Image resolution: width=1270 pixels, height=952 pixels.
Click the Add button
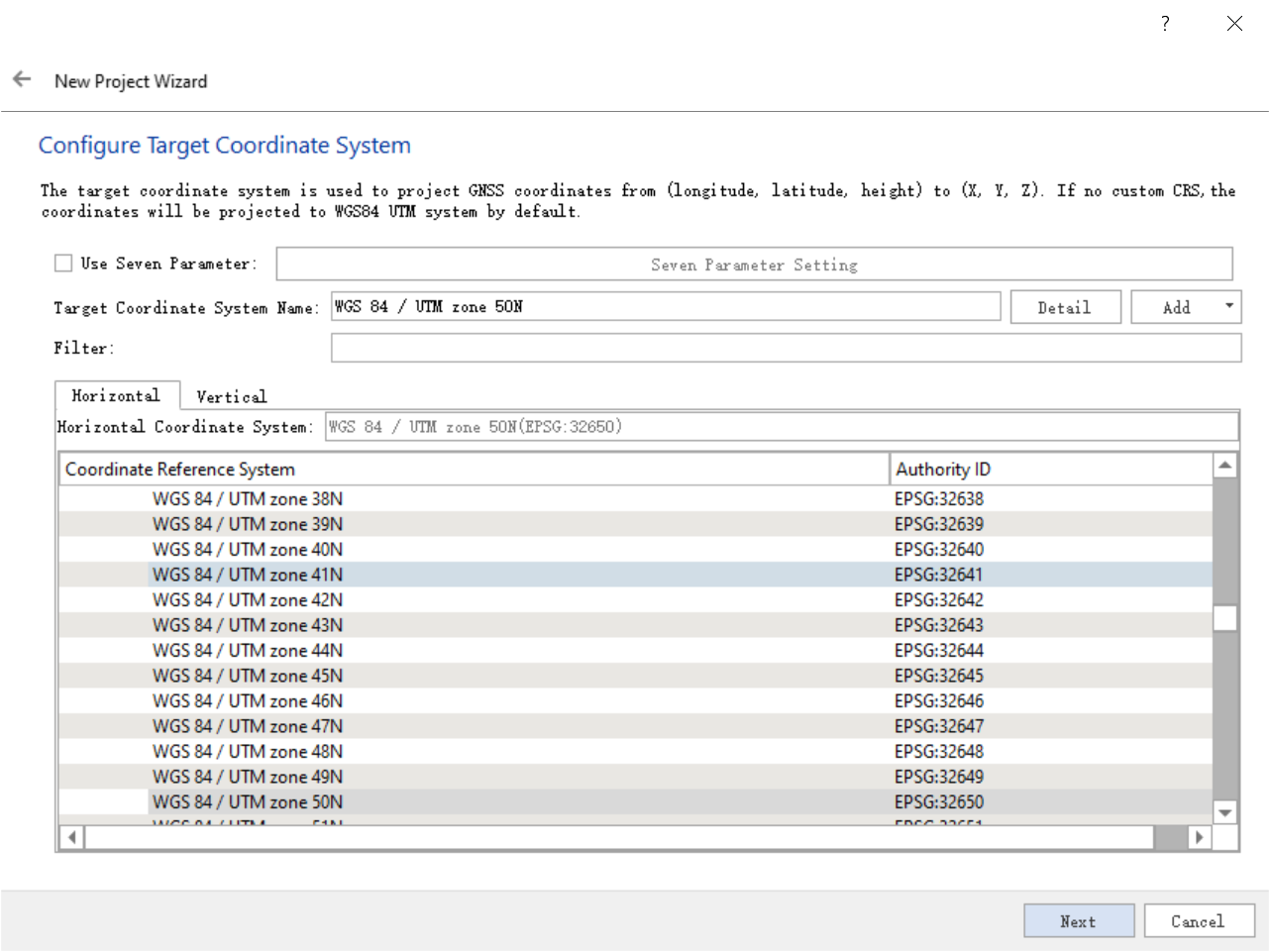(x=1176, y=307)
